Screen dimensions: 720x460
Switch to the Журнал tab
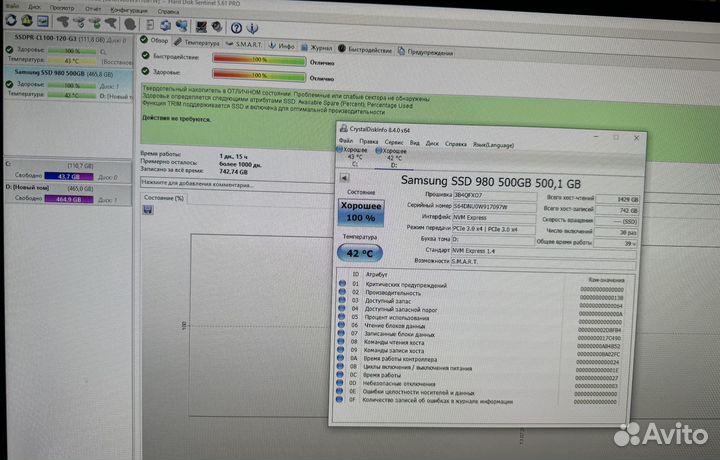pos(316,47)
